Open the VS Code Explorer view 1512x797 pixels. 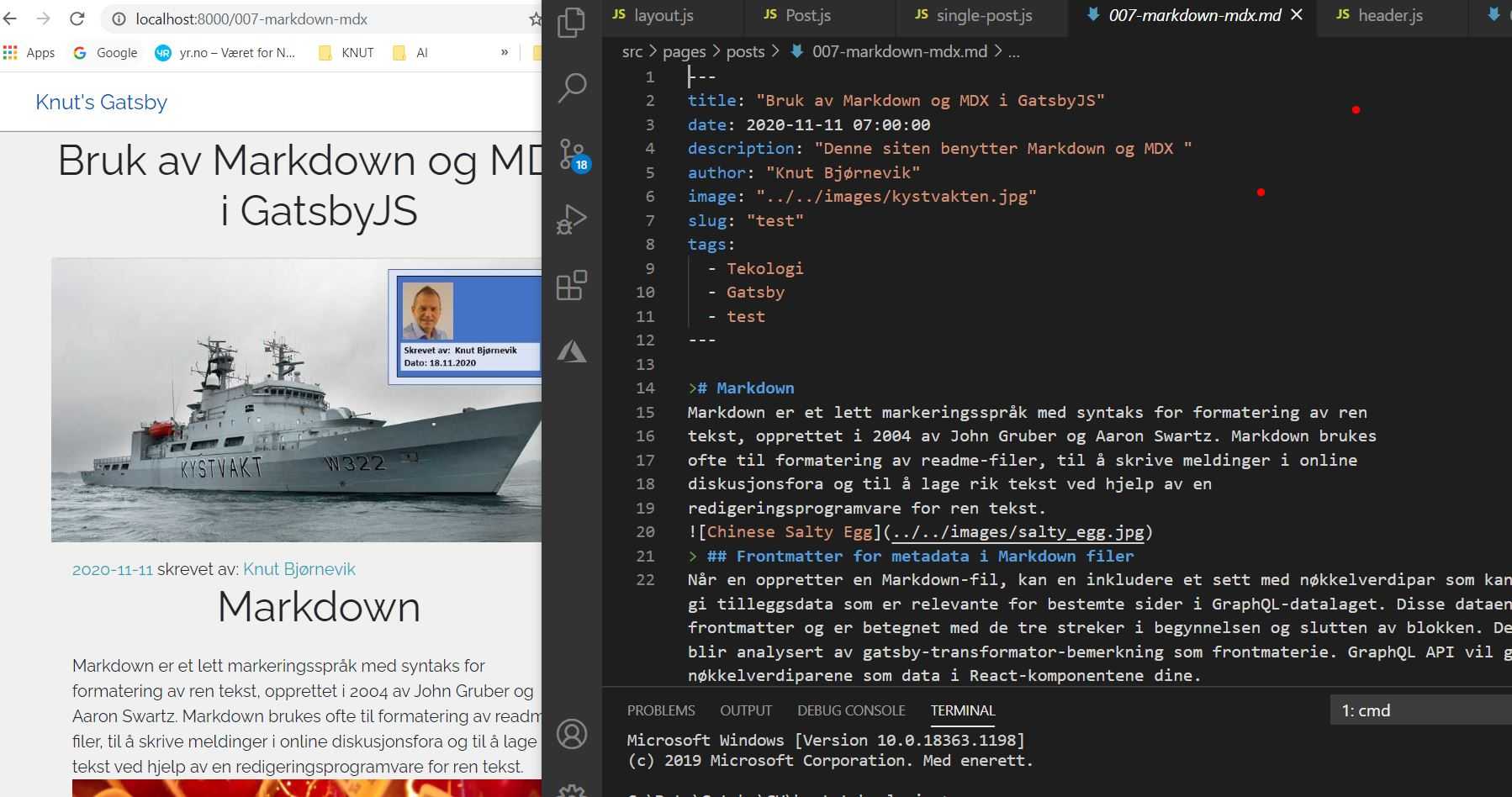(x=572, y=23)
